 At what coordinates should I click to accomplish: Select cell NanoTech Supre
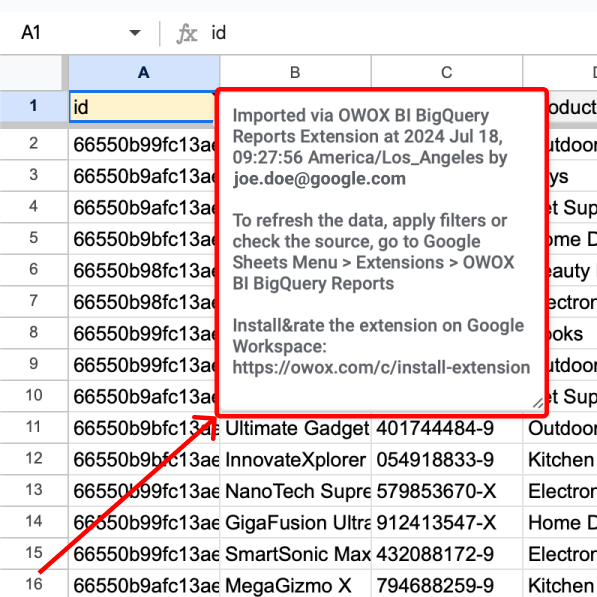(295, 491)
